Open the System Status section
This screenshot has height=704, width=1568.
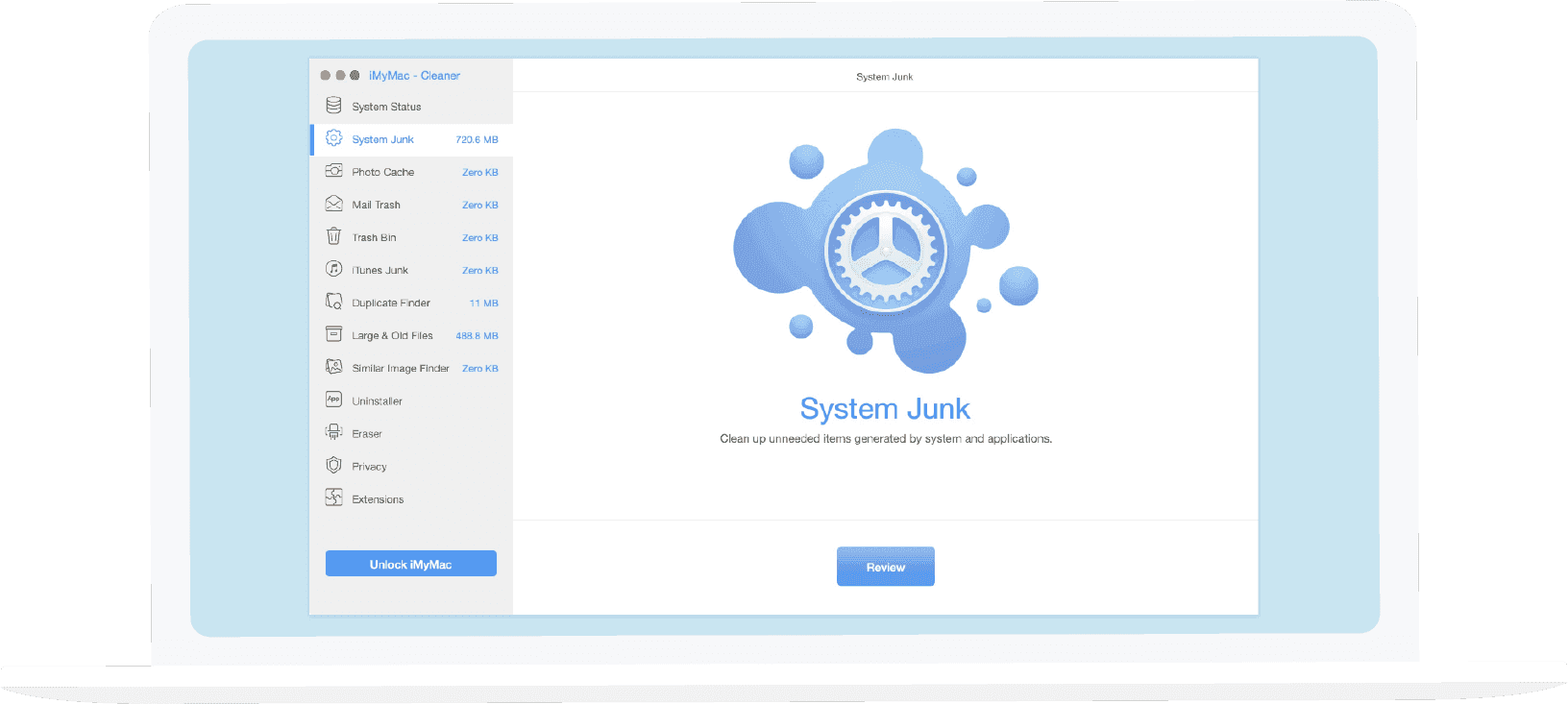(411, 107)
